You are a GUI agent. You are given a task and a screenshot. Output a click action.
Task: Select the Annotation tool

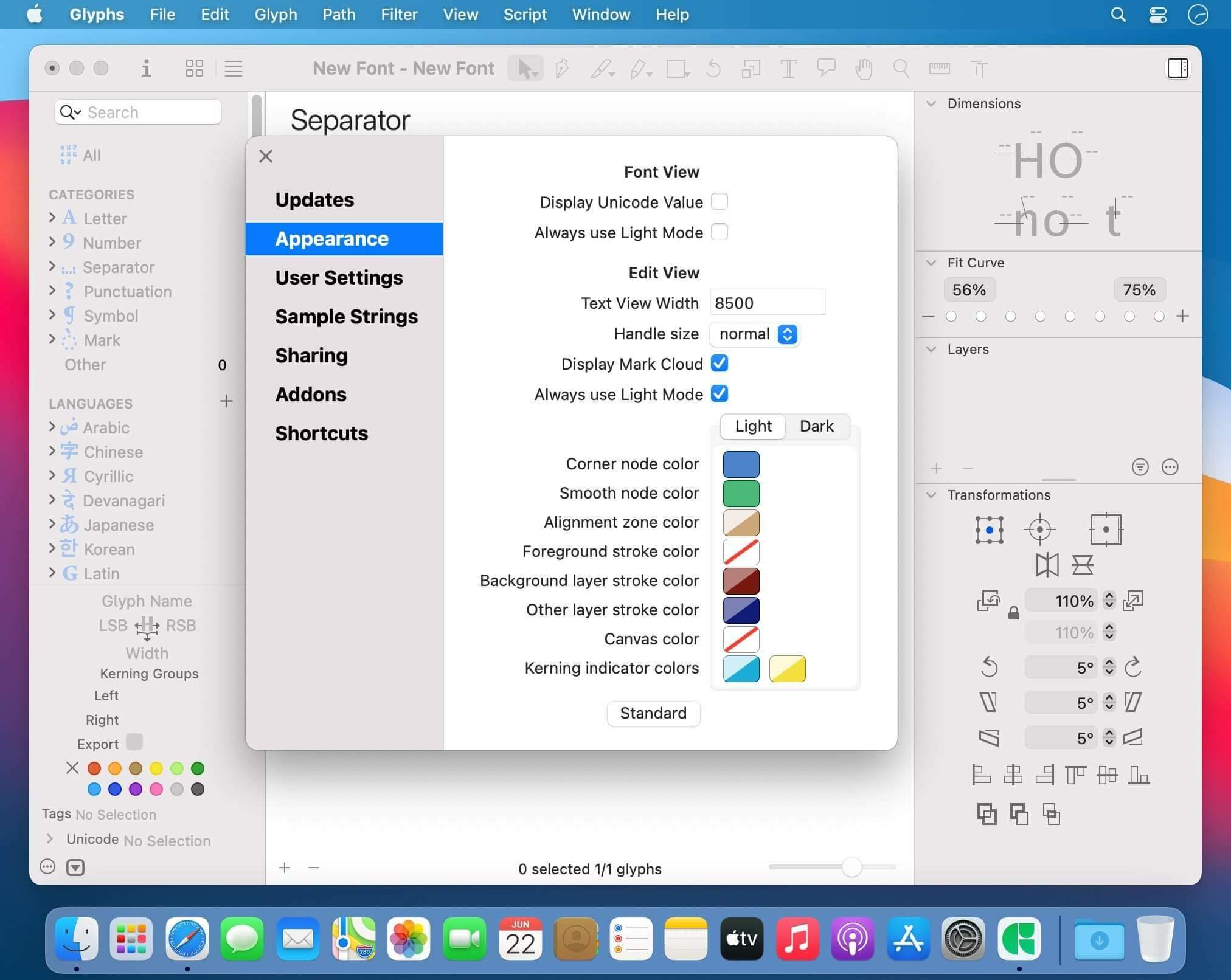[826, 69]
